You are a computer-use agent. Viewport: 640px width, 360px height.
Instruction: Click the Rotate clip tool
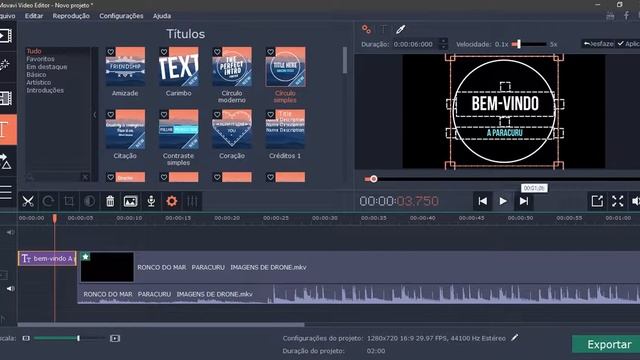[48, 201]
